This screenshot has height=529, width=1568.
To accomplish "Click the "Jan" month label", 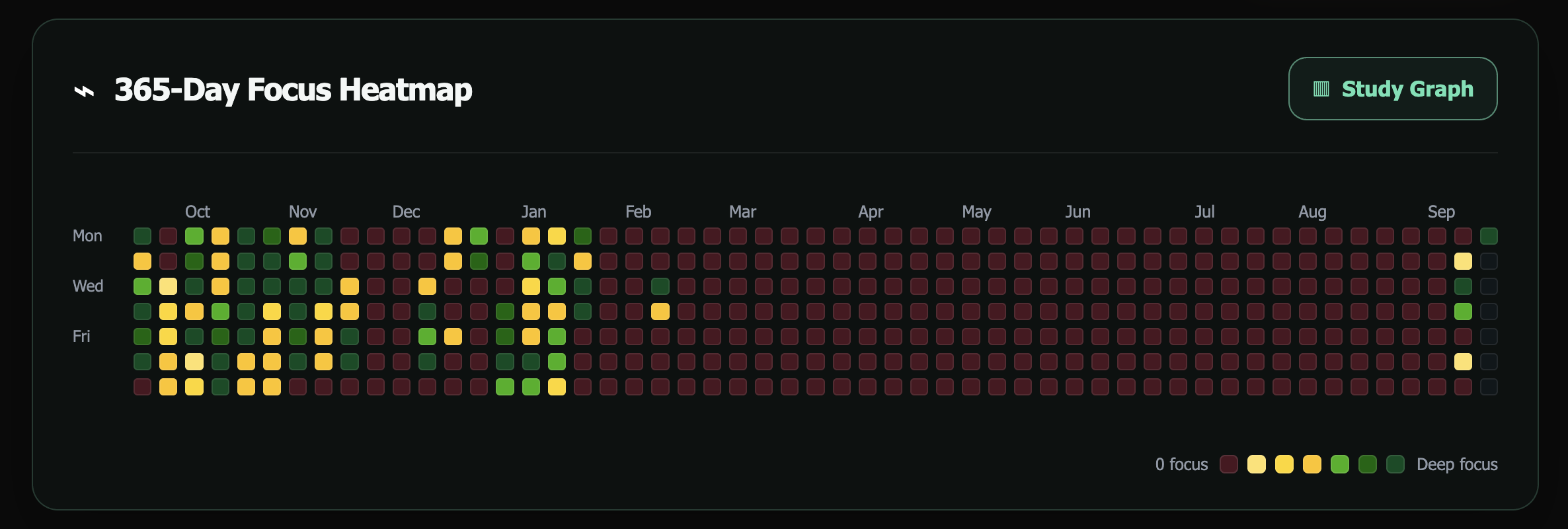I will 533,212.
